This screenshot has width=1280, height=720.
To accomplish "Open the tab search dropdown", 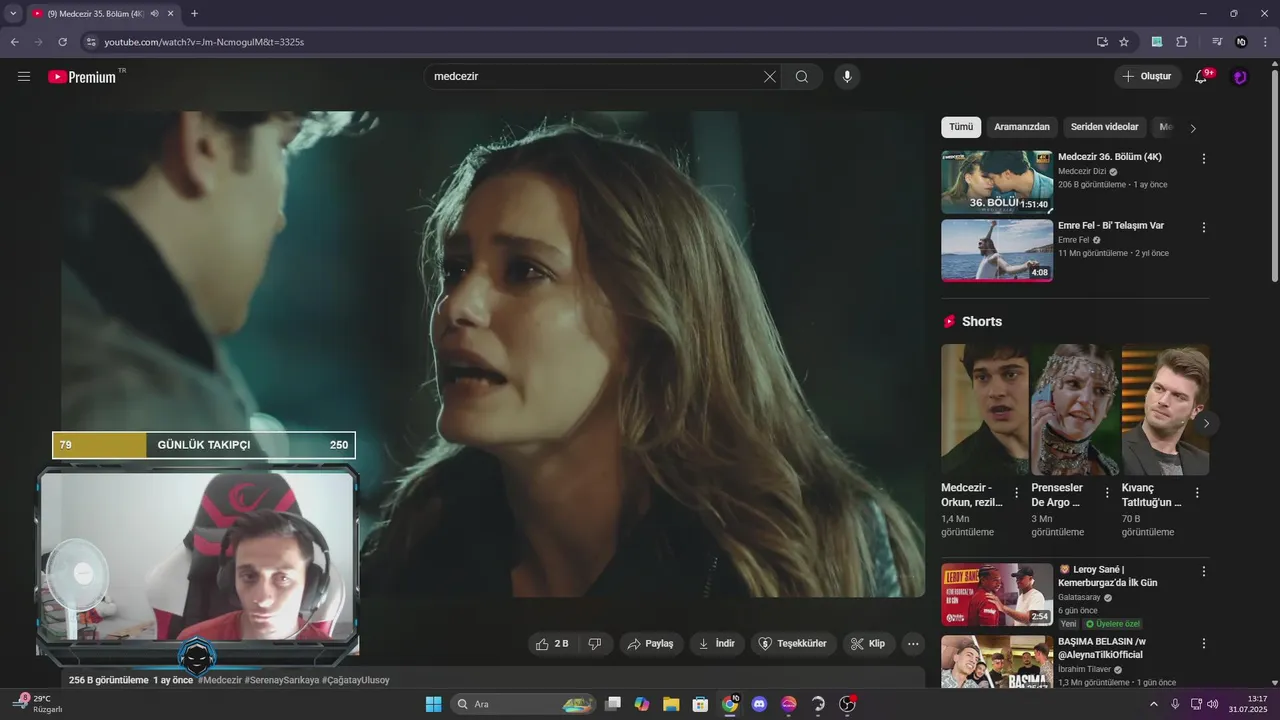I will pyautogui.click(x=13, y=14).
